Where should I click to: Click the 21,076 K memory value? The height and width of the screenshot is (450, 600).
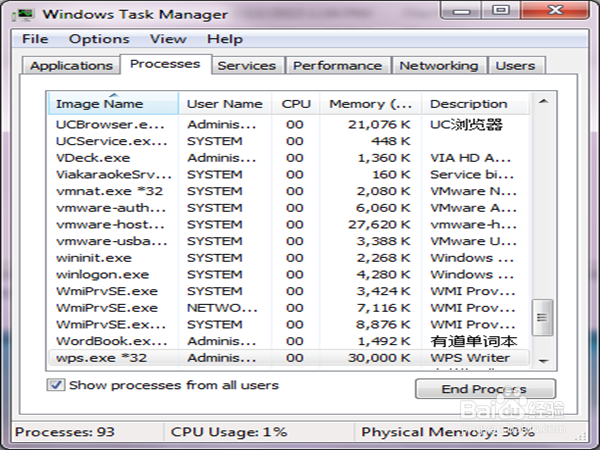pos(379,124)
